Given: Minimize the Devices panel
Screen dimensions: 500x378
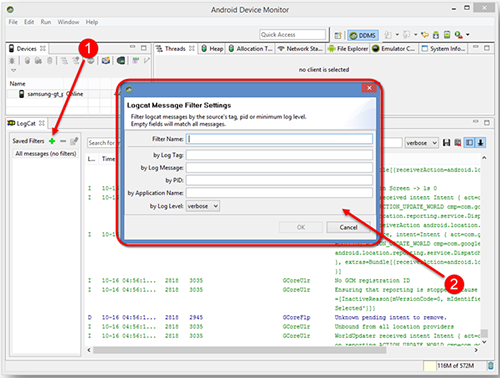Looking at the screenshot, I should [x=133, y=47].
